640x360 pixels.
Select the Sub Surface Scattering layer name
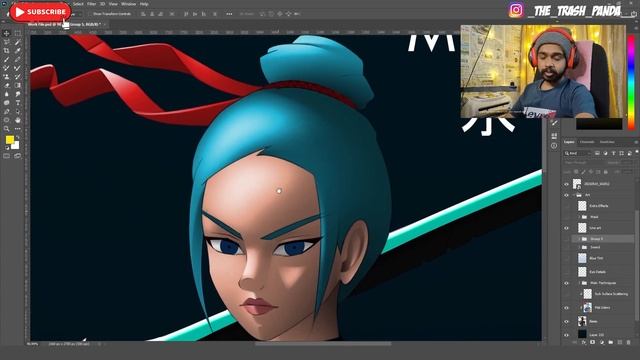tap(611, 294)
